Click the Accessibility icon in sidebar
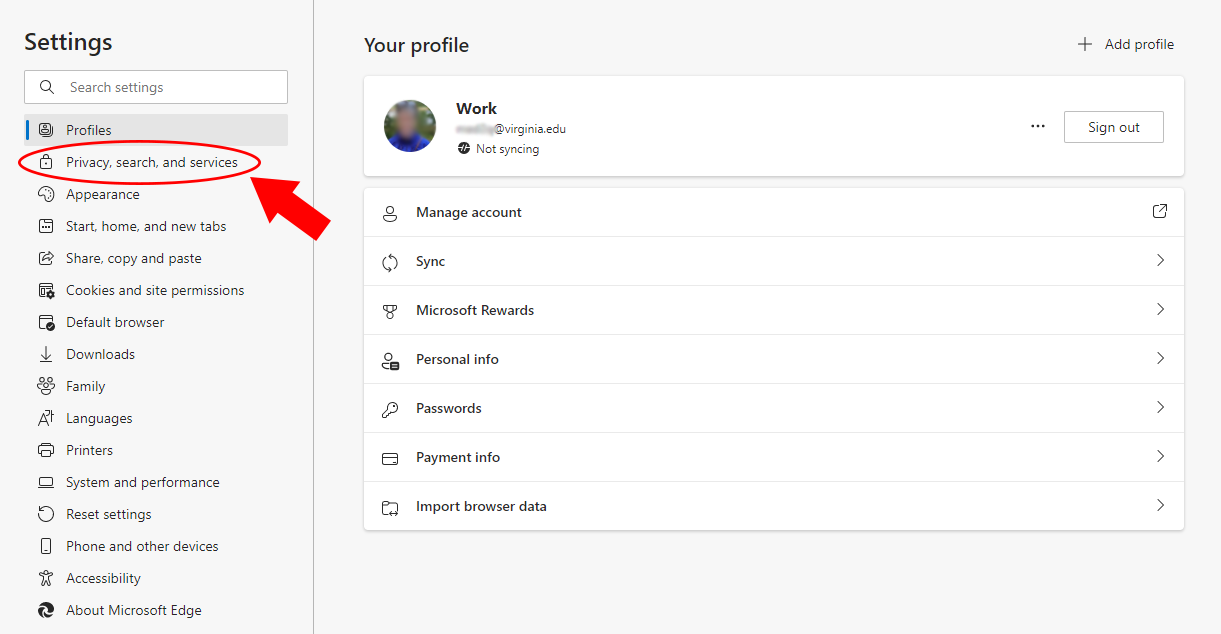 click(45, 578)
